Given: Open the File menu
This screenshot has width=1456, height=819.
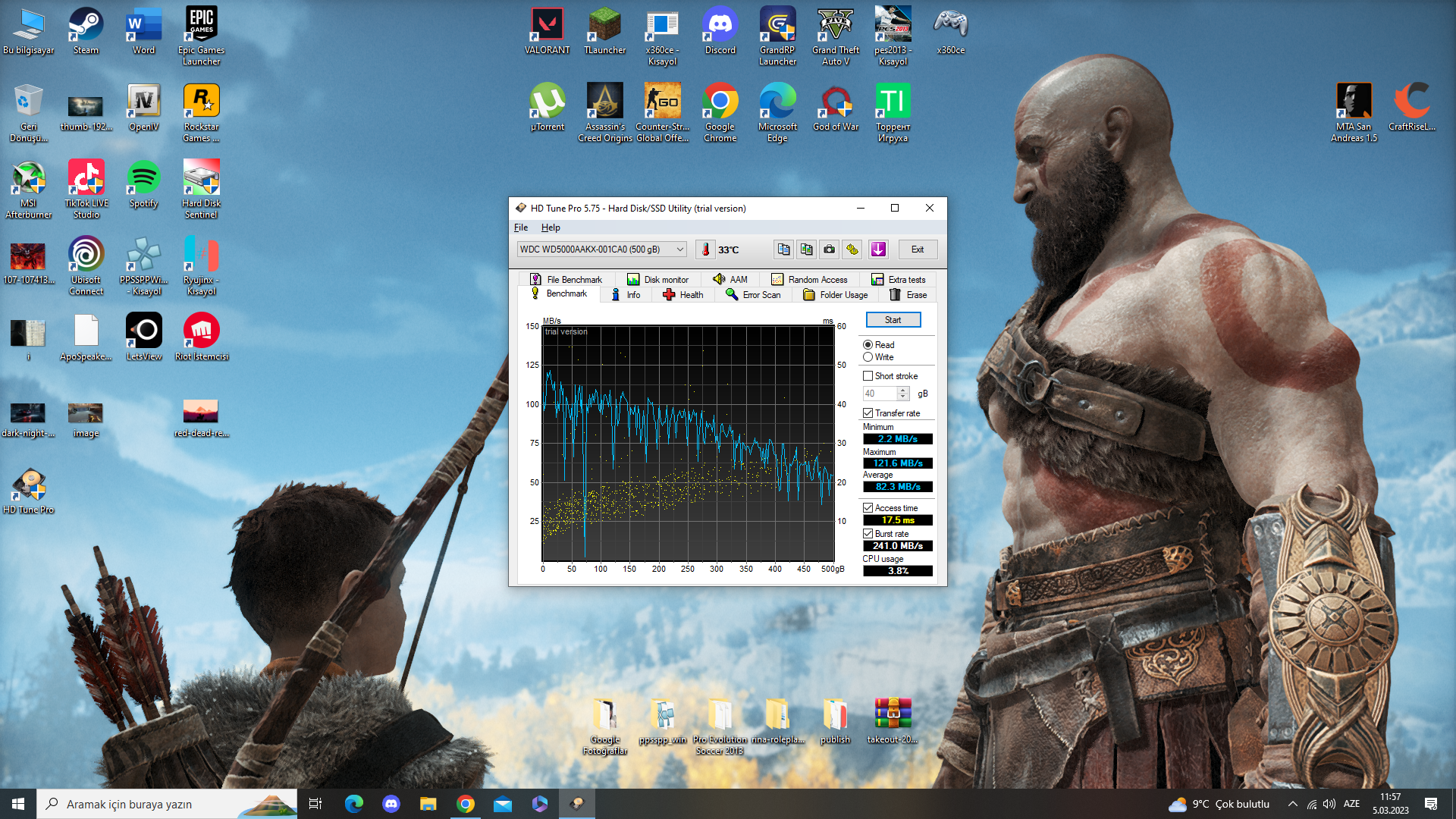Looking at the screenshot, I should click(520, 227).
